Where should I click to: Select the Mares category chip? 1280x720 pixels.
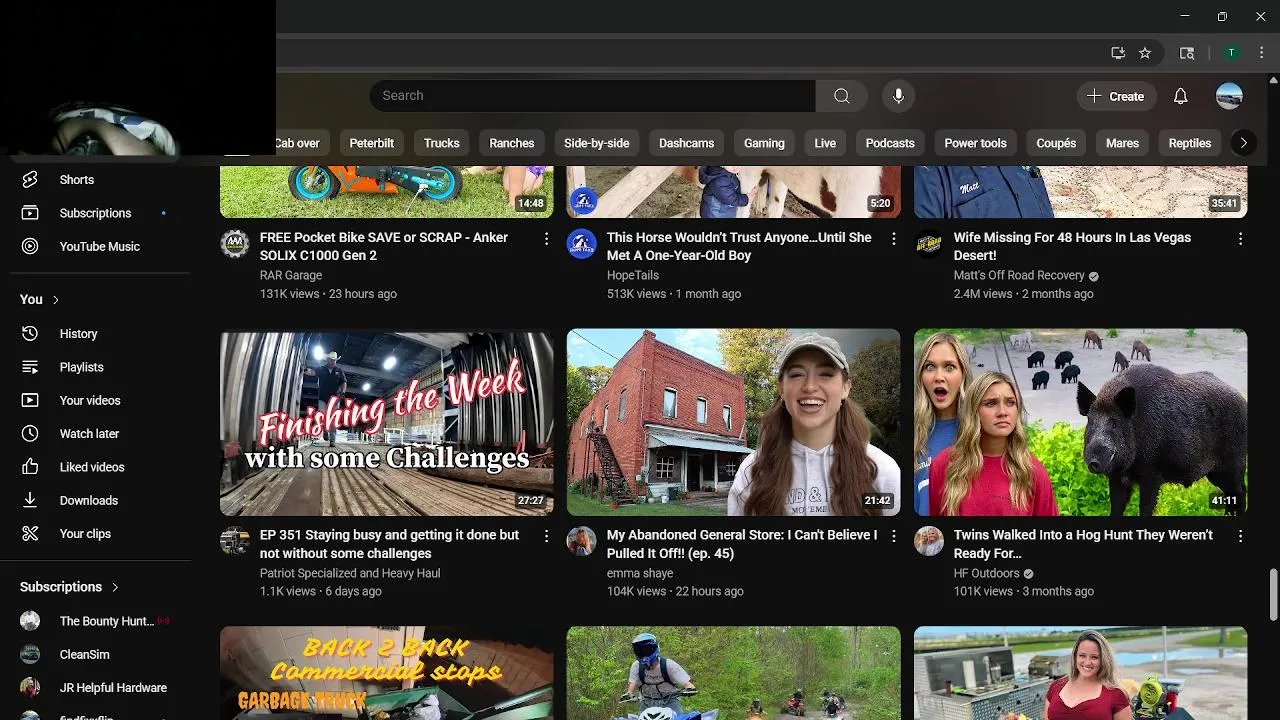[1122, 143]
